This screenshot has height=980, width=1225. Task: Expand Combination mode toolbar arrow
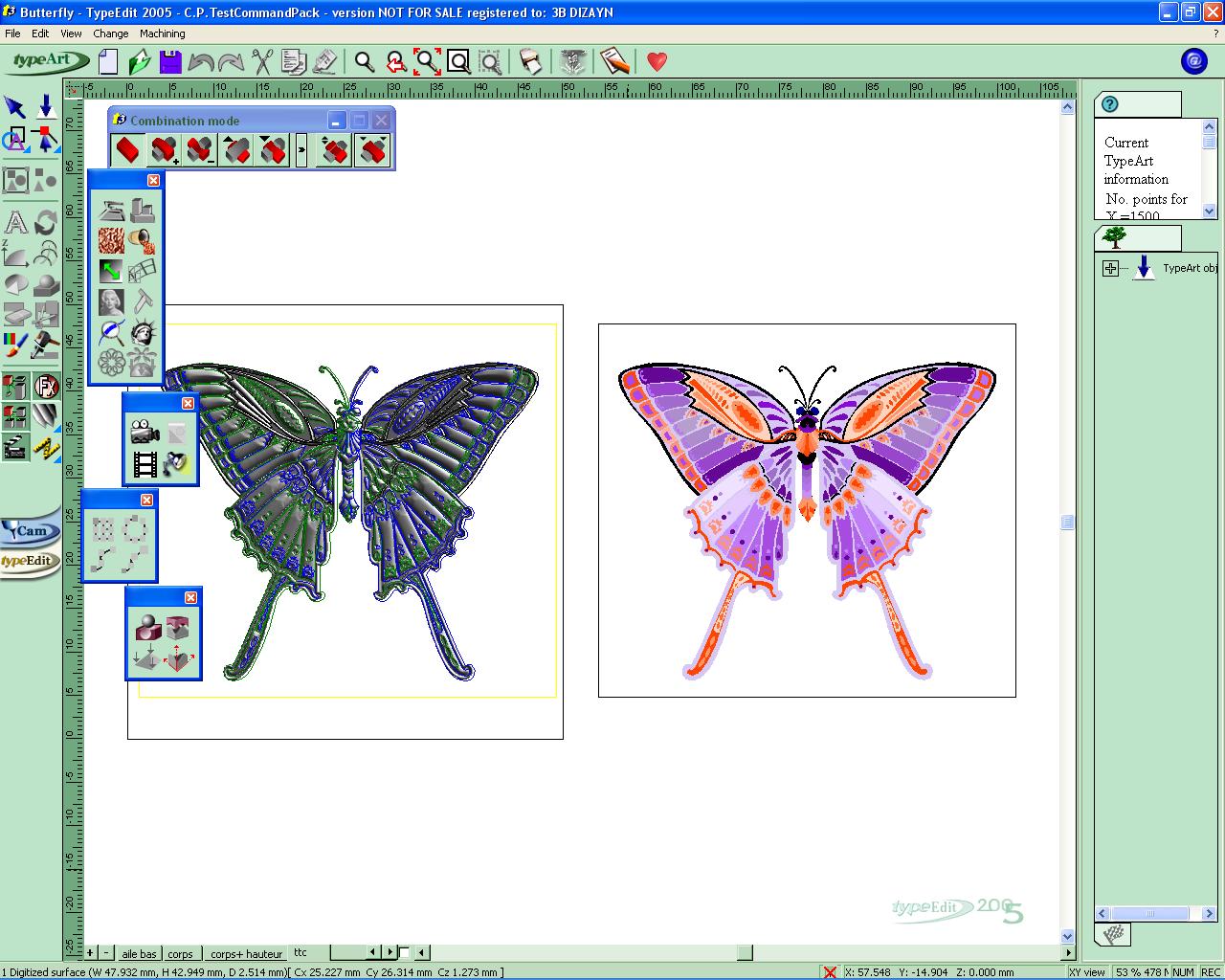click(301, 150)
